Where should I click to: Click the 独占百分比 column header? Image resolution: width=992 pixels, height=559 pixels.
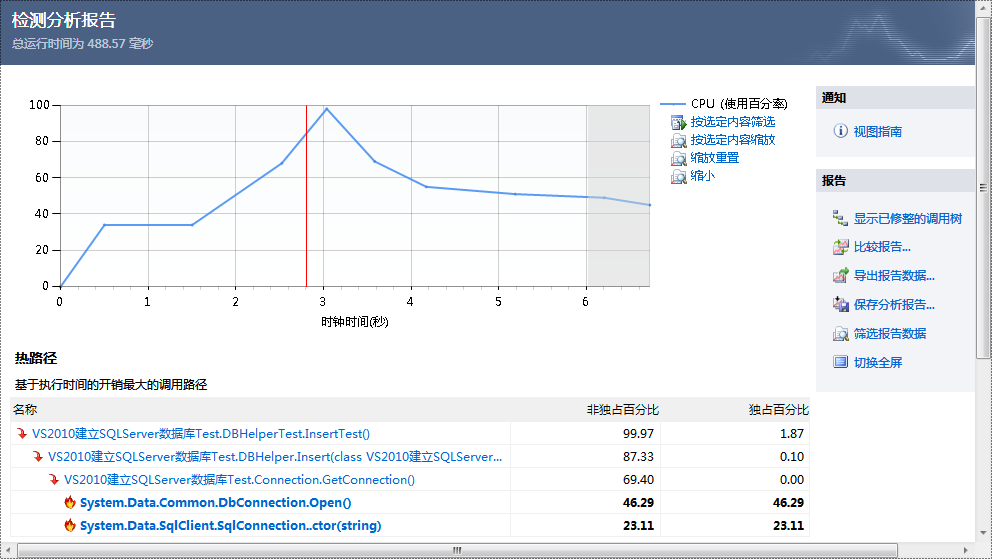pyautogui.click(x=778, y=410)
